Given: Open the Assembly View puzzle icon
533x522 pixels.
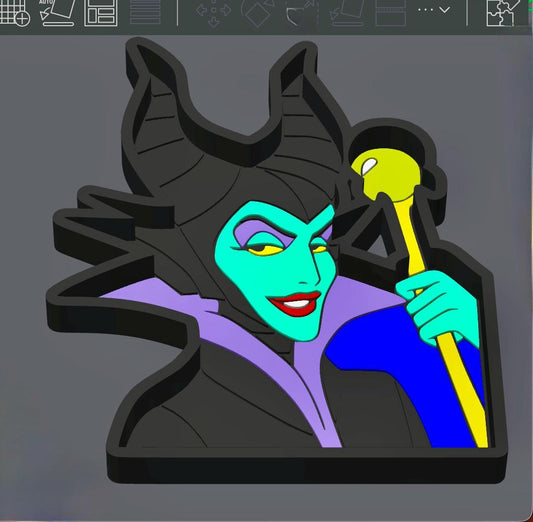Looking at the screenshot, I should tap(503, 13).
